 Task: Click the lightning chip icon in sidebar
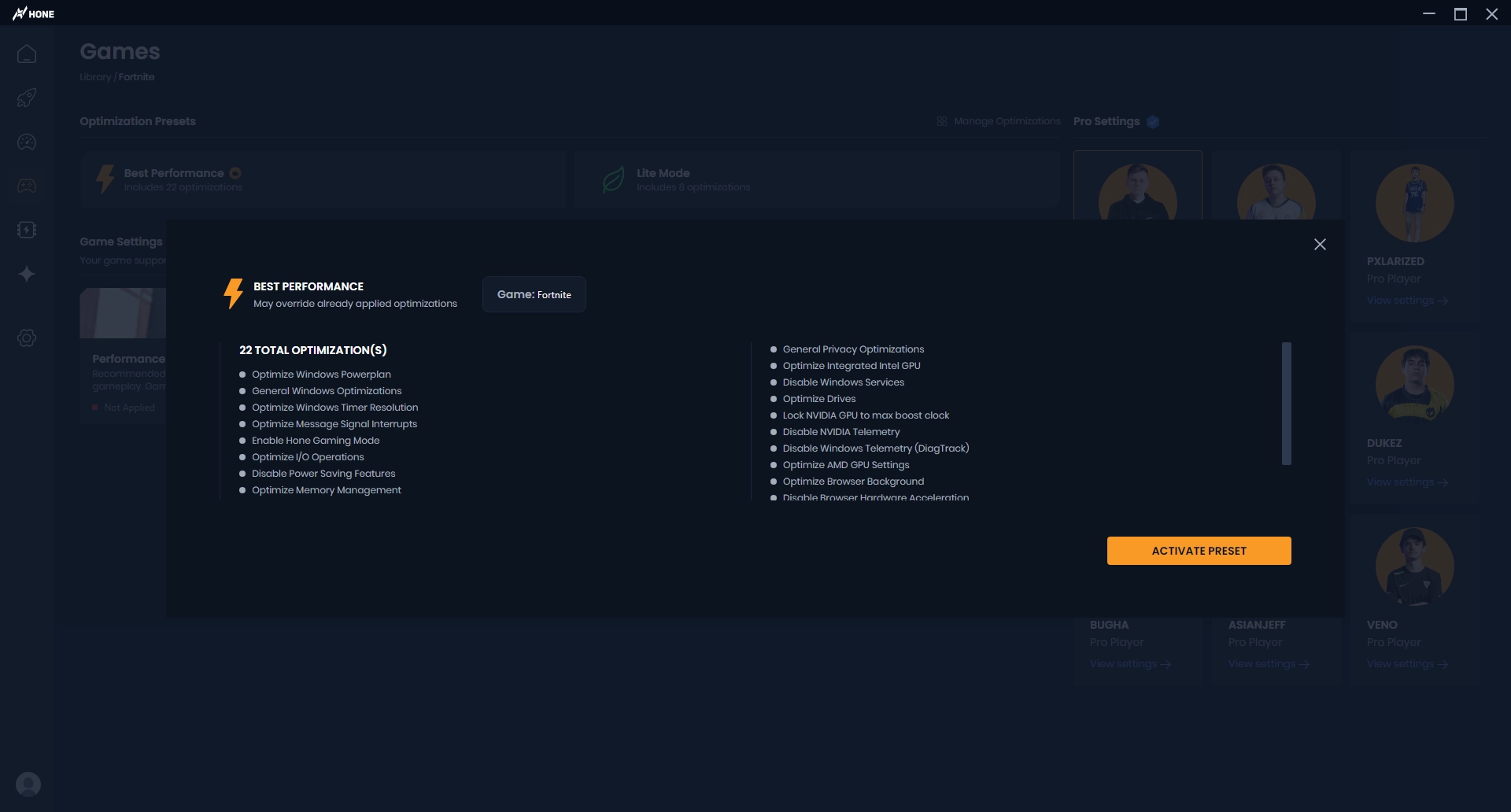[27, 230]
